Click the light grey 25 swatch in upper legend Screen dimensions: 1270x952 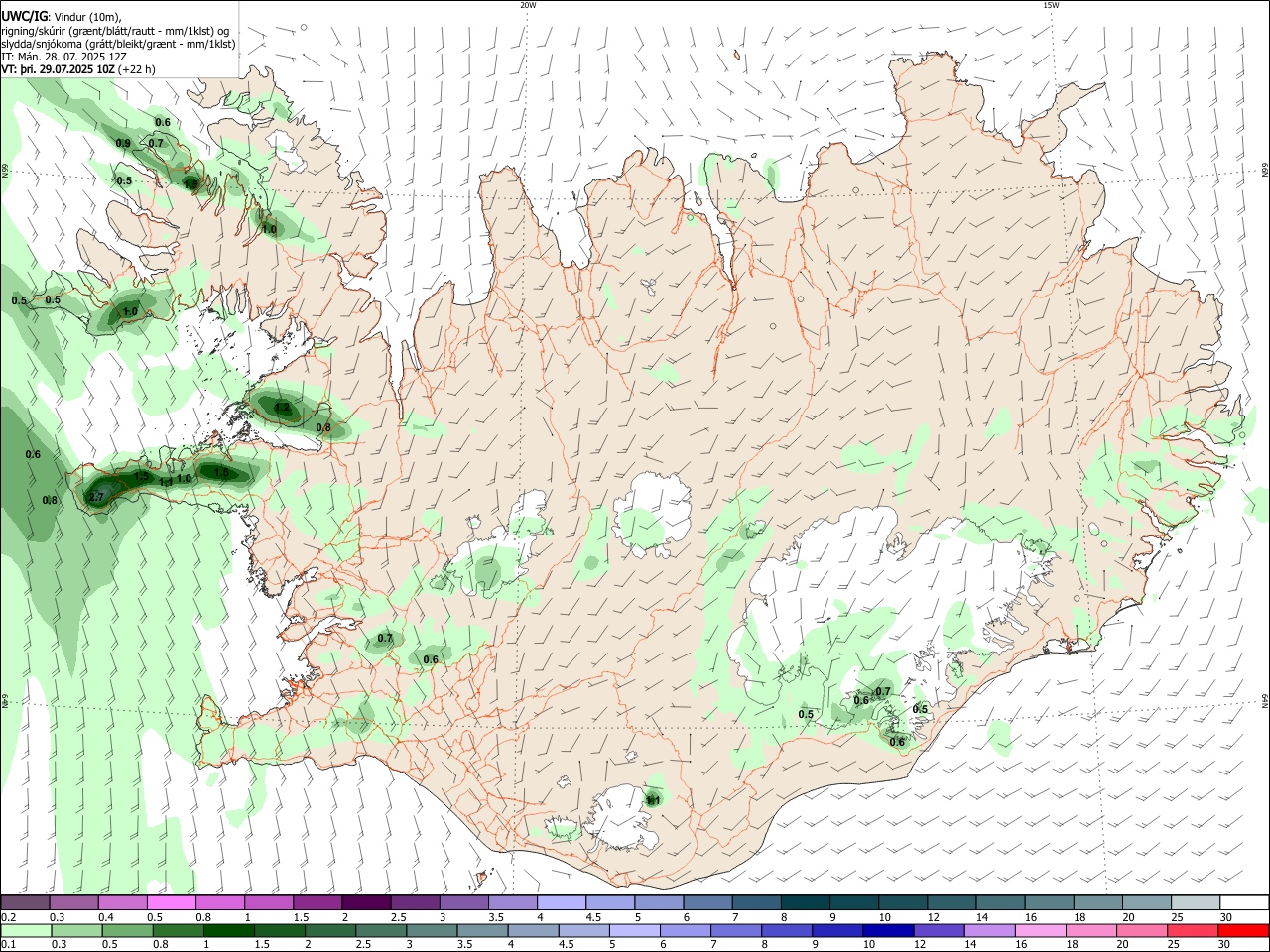1196,903
